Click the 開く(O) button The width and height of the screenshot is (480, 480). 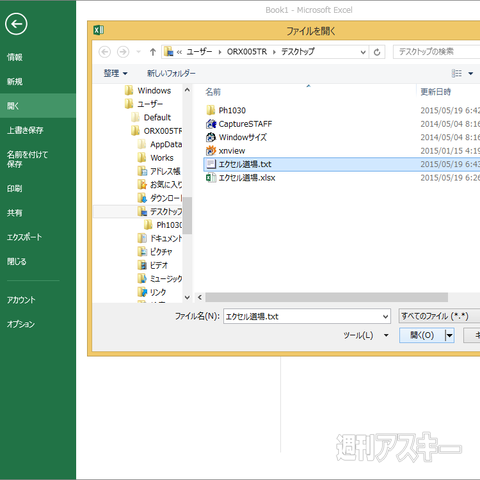pyautogui.click(x=422, y=335)
